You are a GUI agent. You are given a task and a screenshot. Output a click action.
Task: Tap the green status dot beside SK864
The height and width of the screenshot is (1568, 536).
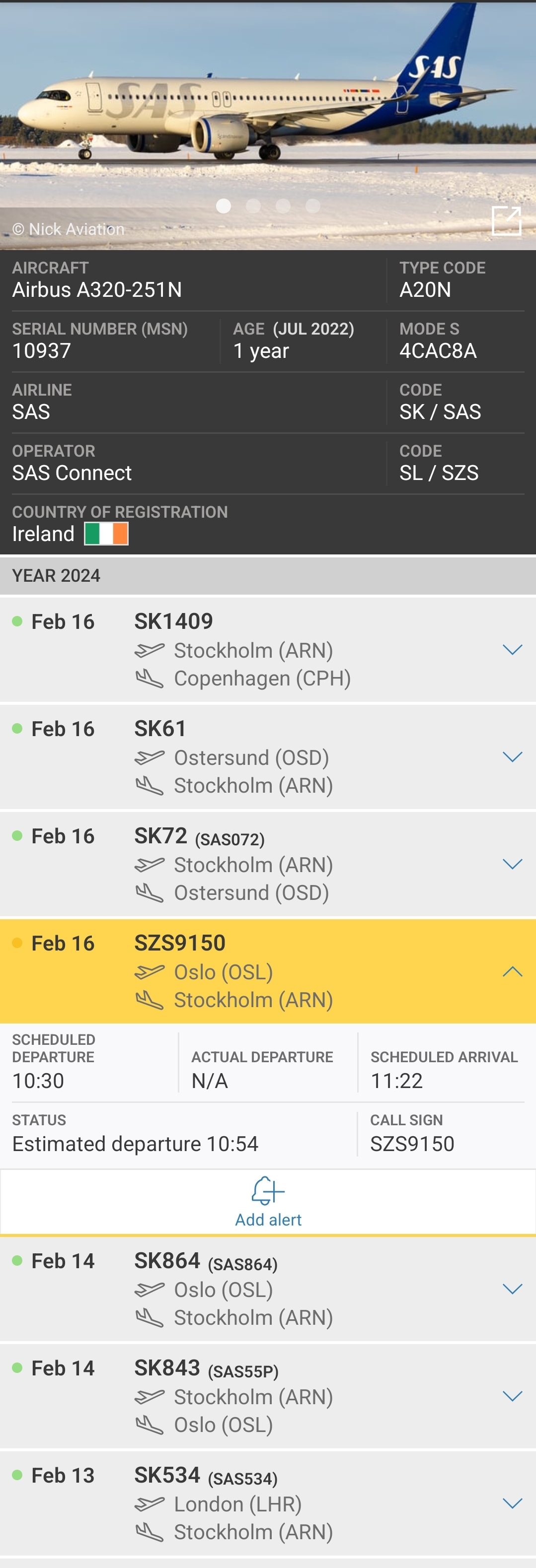point(16,1261)
